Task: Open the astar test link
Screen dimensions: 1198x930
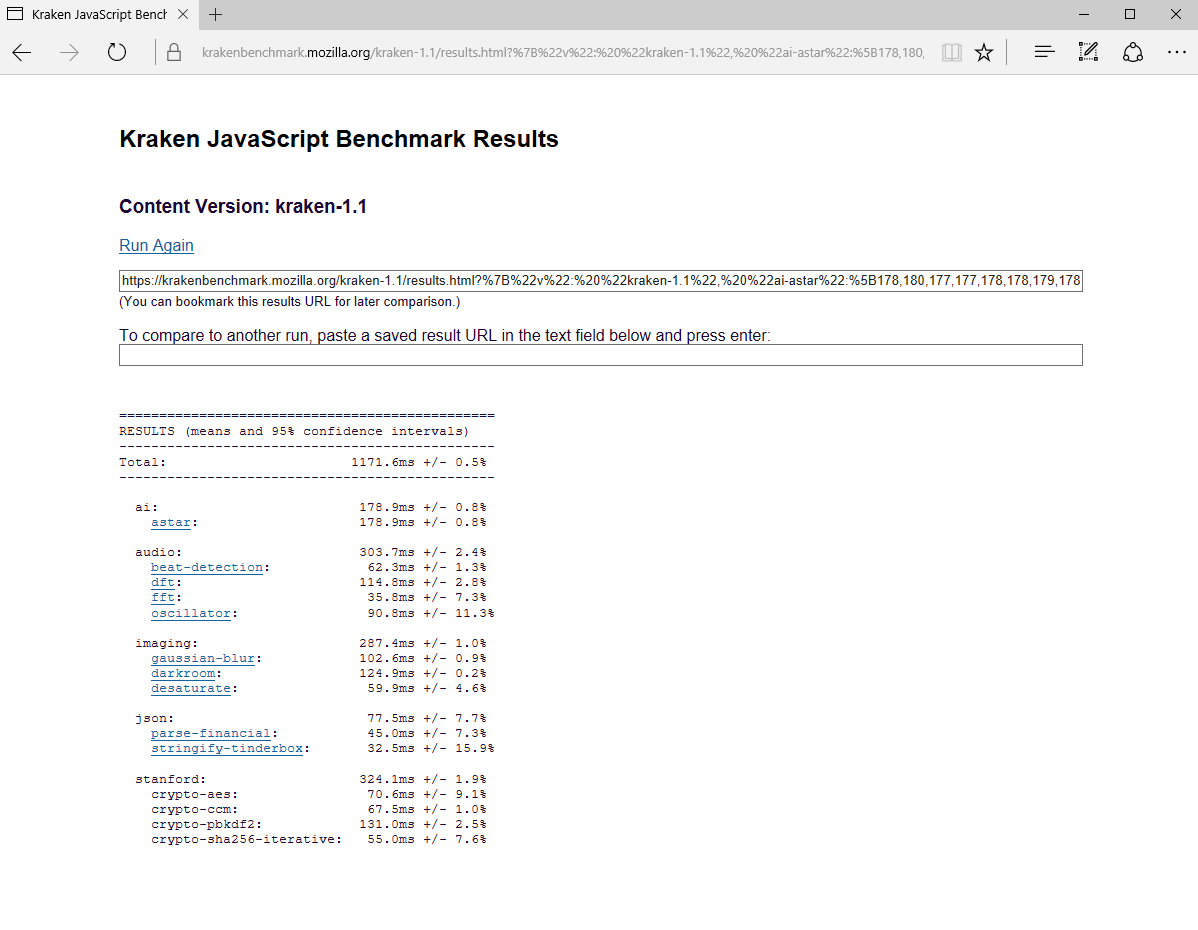Action: [170, 523]
